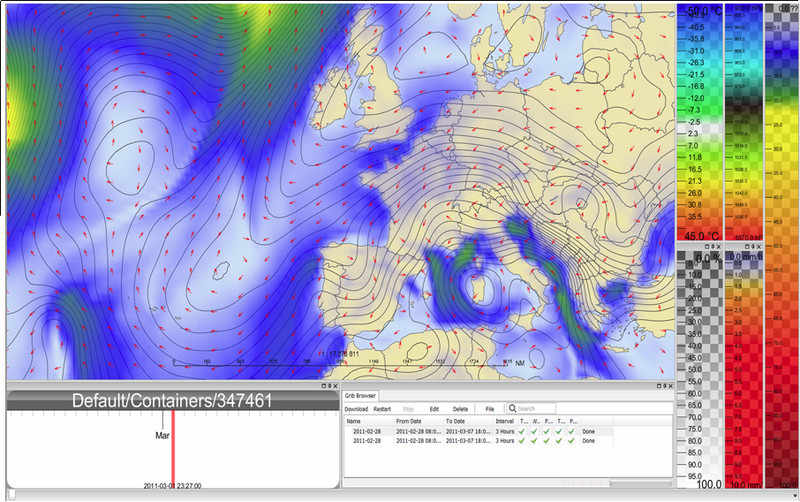This screenshot has height=502, width=800.
Task: Toggle first green checkmark in first grib row
Action: coord(522,431)
